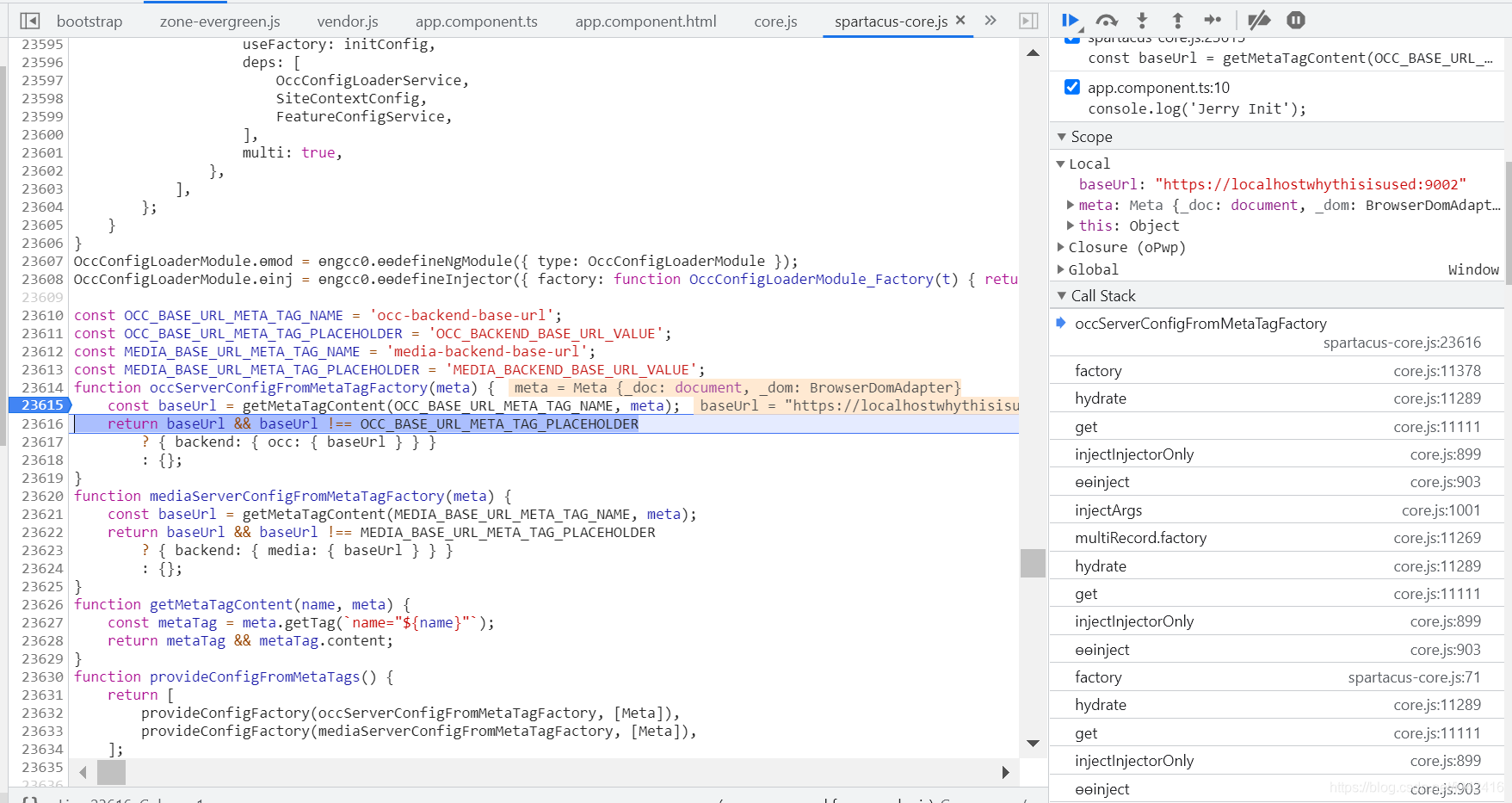Image resolution: width=1512 pixels, height=803 pixels.
Task: Collapse the Local scope
Action: pyautogui.click(x=1061, y=164)
